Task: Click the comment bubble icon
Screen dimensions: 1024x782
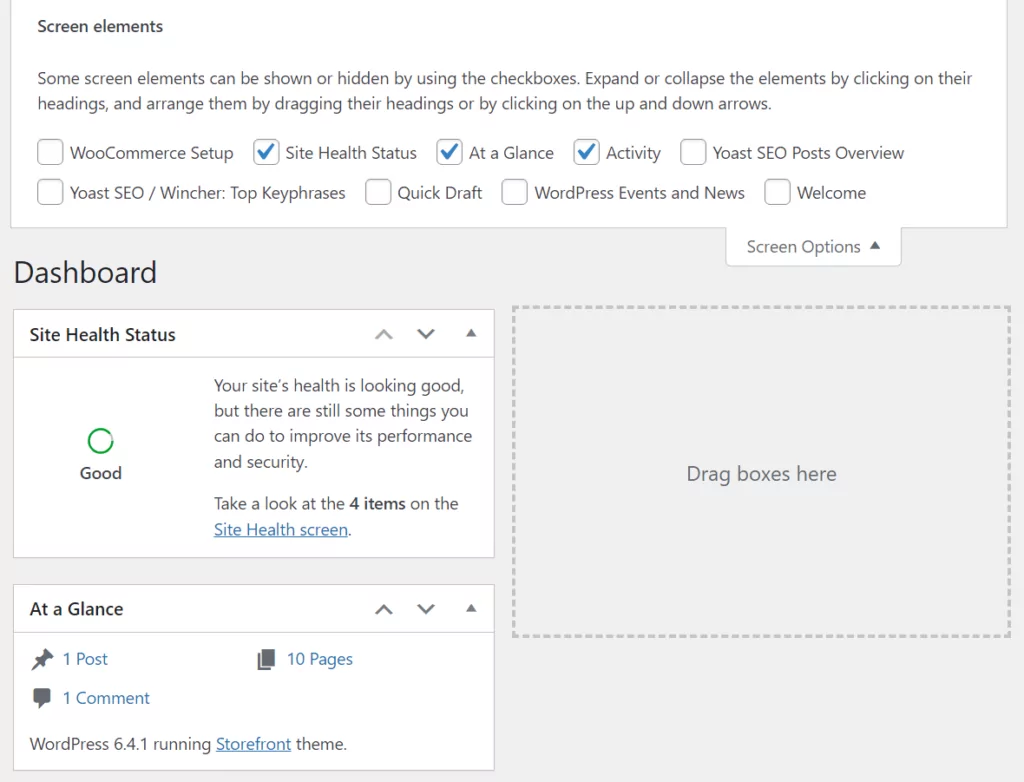Action: click(x=41, y=698)
